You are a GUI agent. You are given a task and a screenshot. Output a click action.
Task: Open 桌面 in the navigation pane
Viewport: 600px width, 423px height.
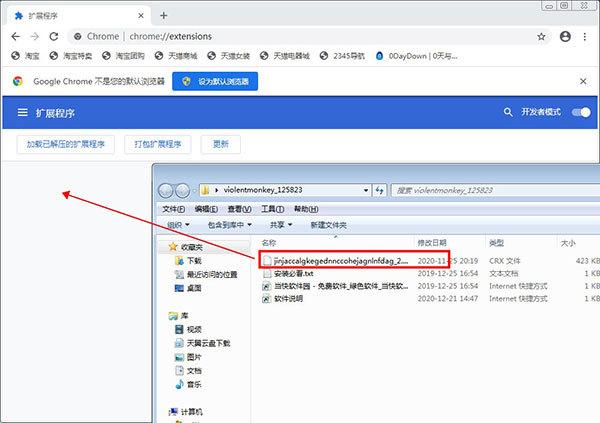188,288
